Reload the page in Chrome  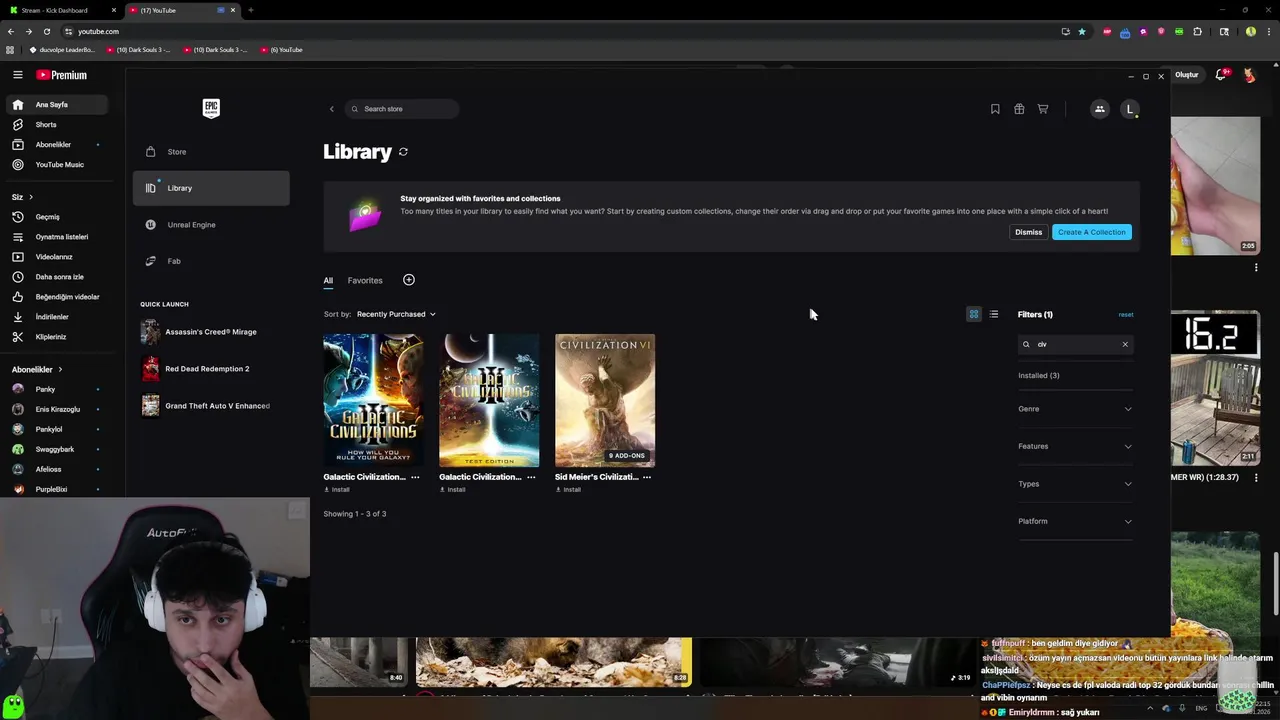pos(46,31)
